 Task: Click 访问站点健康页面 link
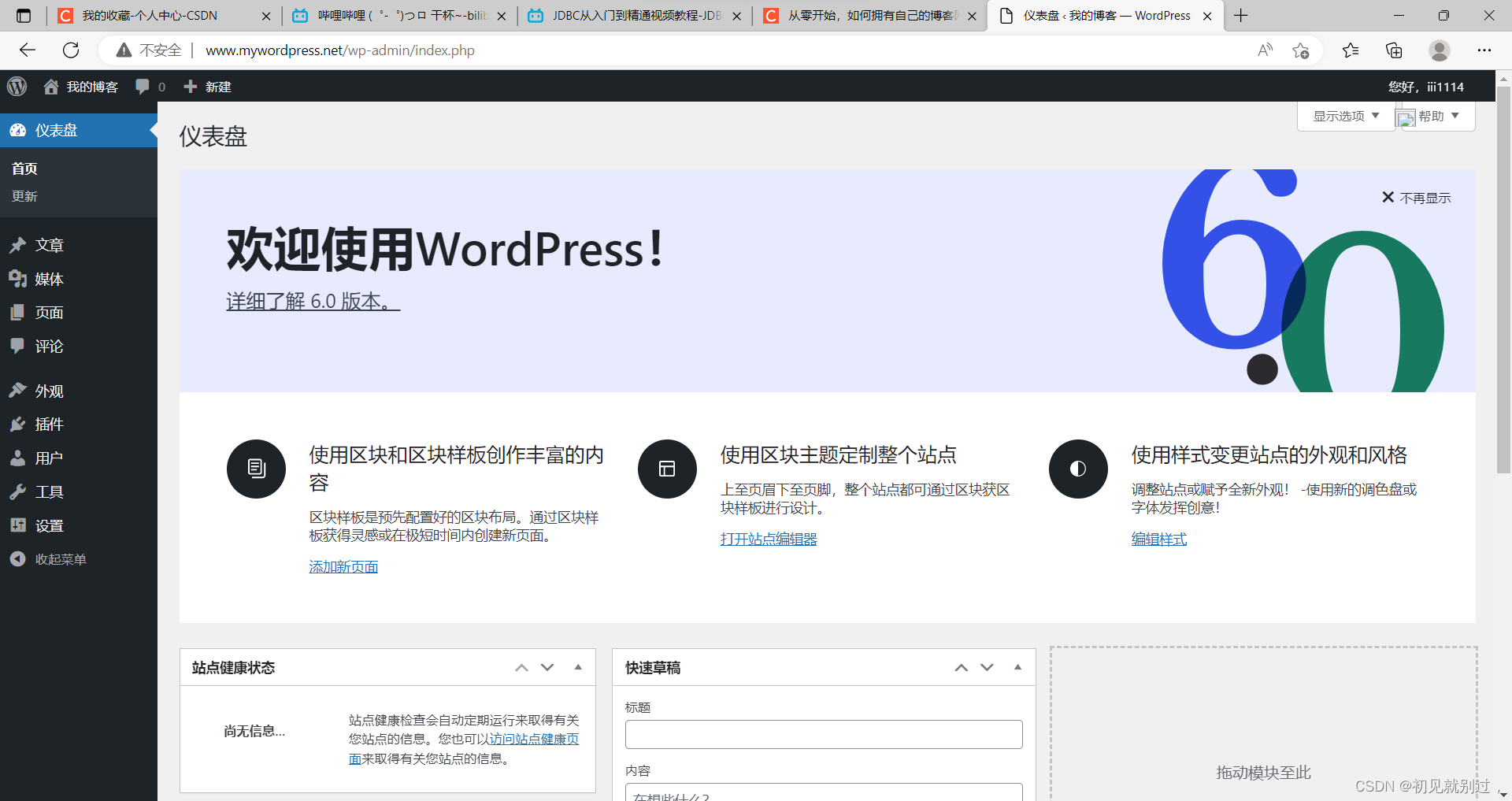(x=534, y=740)
